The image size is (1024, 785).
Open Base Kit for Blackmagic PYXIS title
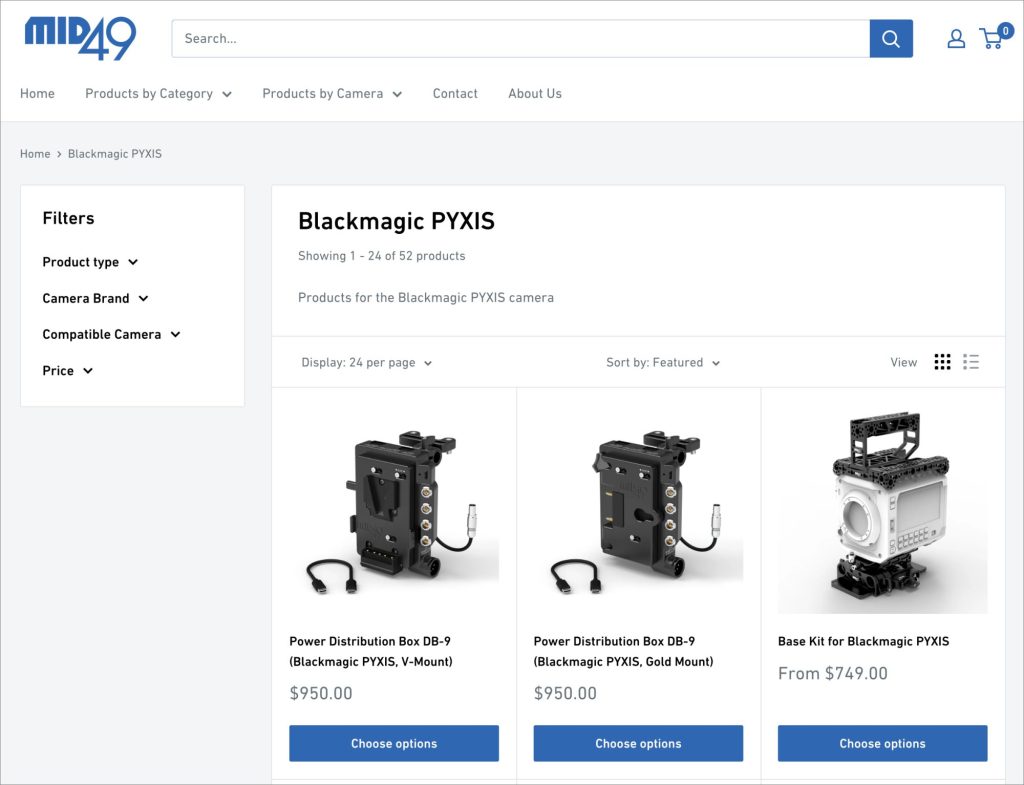click(x=863, y=641)
